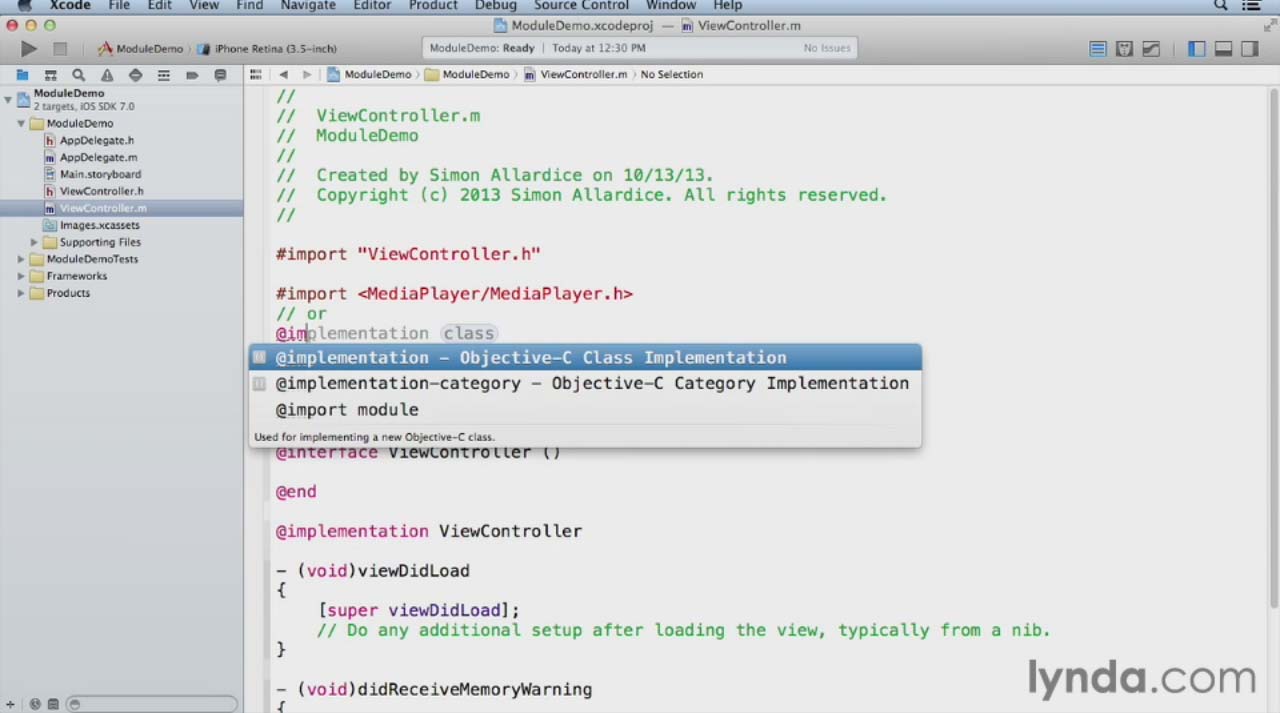The width and height of the screenshot is (1280, 713).
Task: Expand the Supporting Files group
Action: point(34,242)
